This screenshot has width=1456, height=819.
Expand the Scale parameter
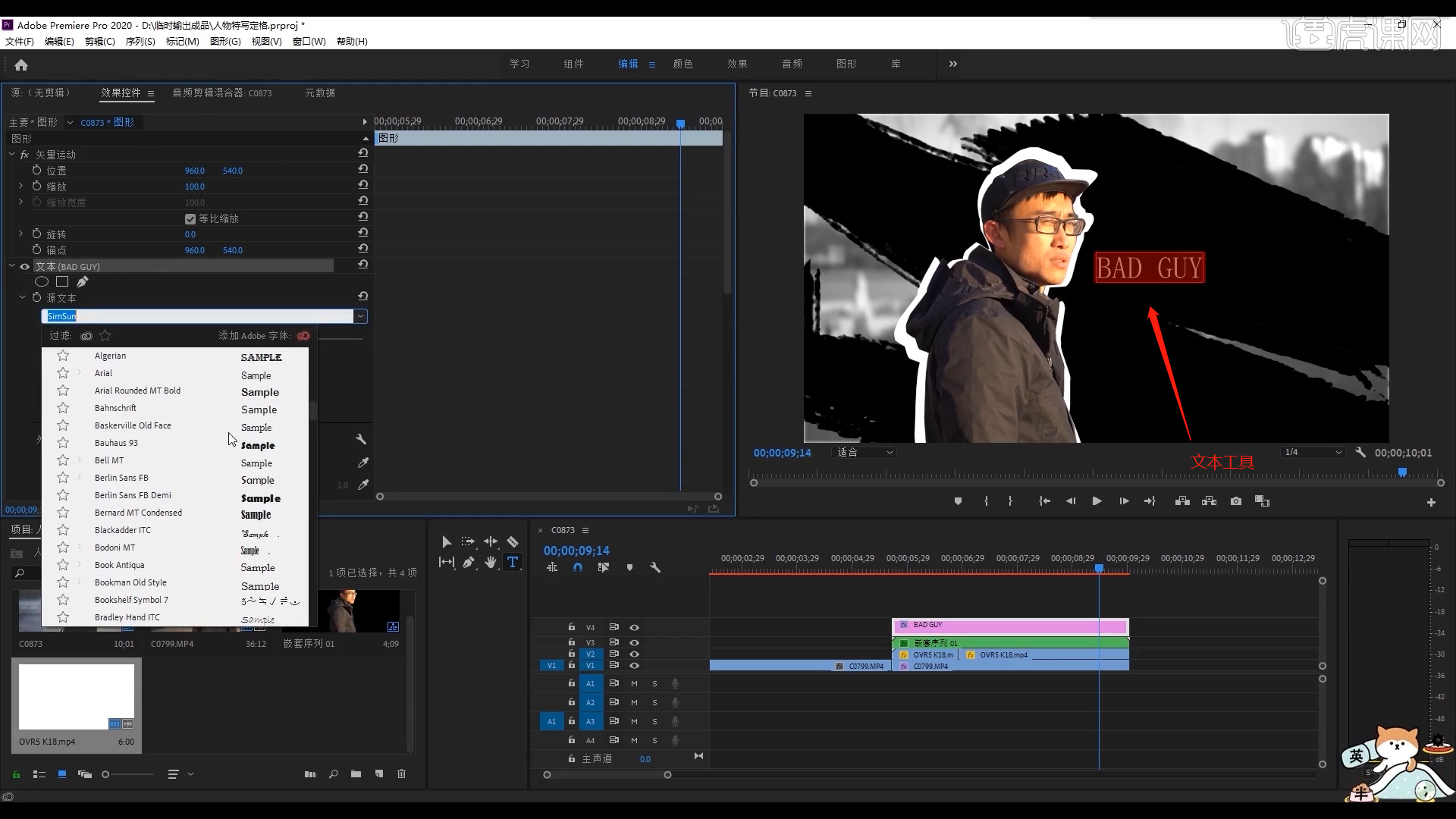[21, 186]
